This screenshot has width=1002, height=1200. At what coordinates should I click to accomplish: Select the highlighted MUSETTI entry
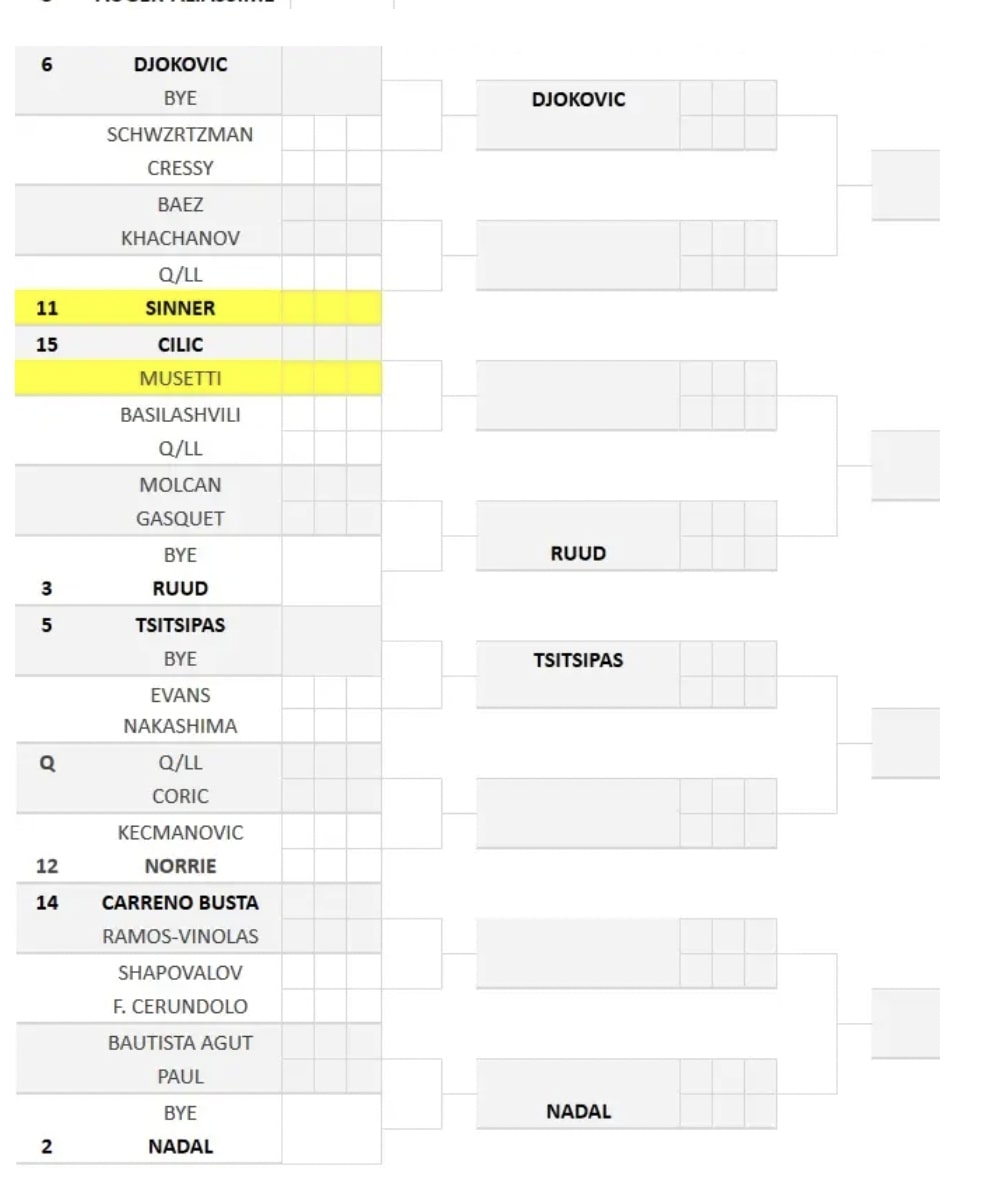click(180, 379)
